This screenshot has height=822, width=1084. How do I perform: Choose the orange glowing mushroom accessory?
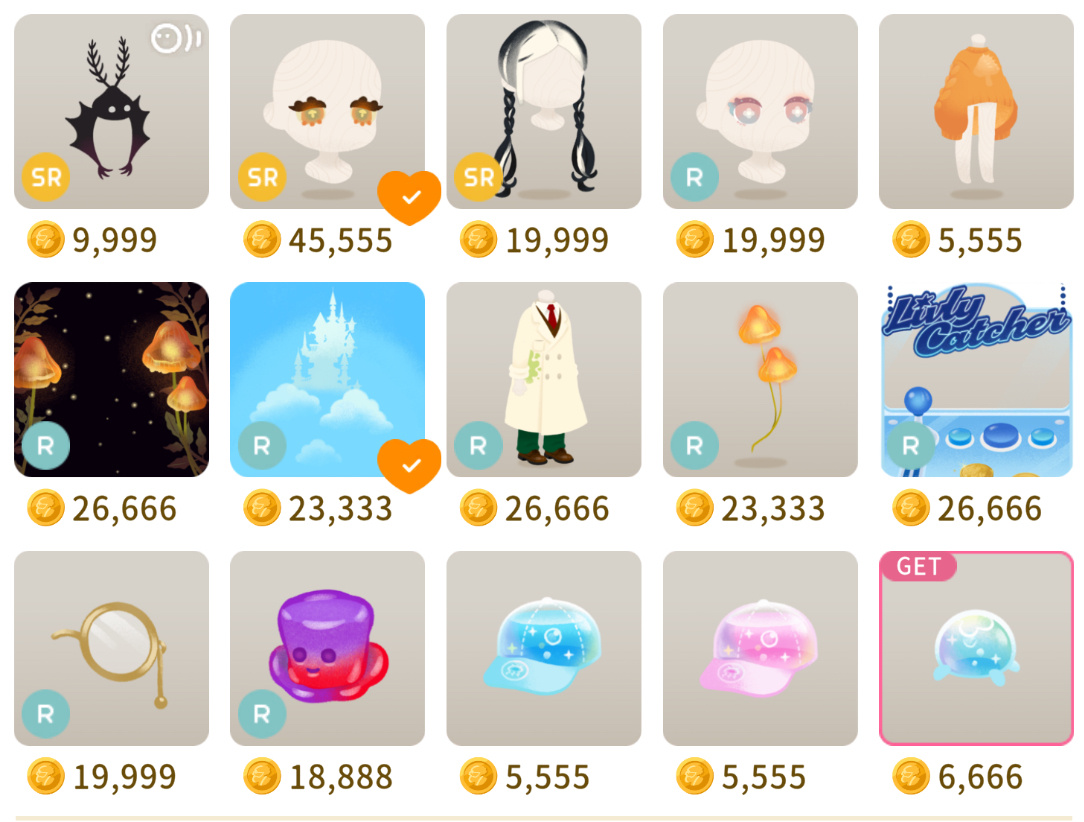coord(760,380)
